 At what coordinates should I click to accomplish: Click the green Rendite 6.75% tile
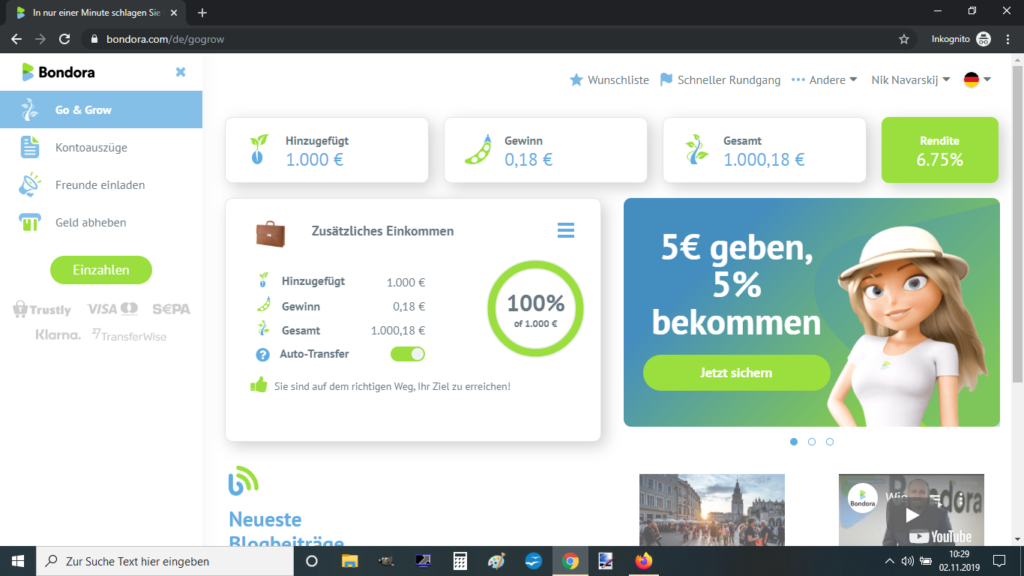click(x=940, y=150)
